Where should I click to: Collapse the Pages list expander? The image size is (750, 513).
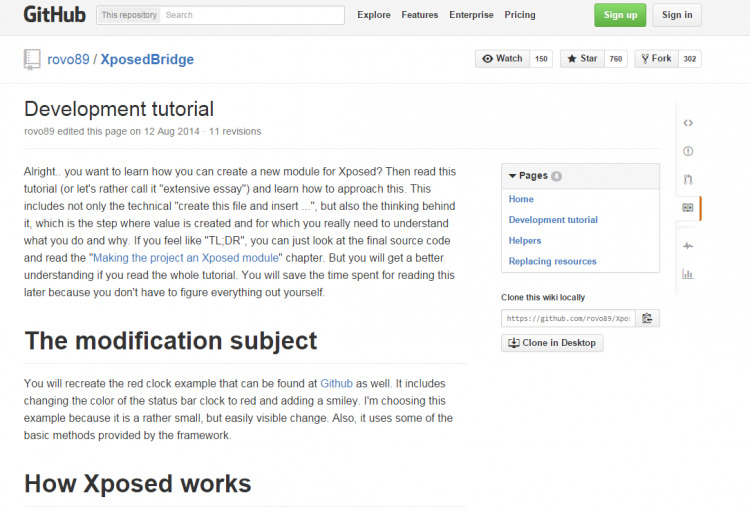point(512,176)
